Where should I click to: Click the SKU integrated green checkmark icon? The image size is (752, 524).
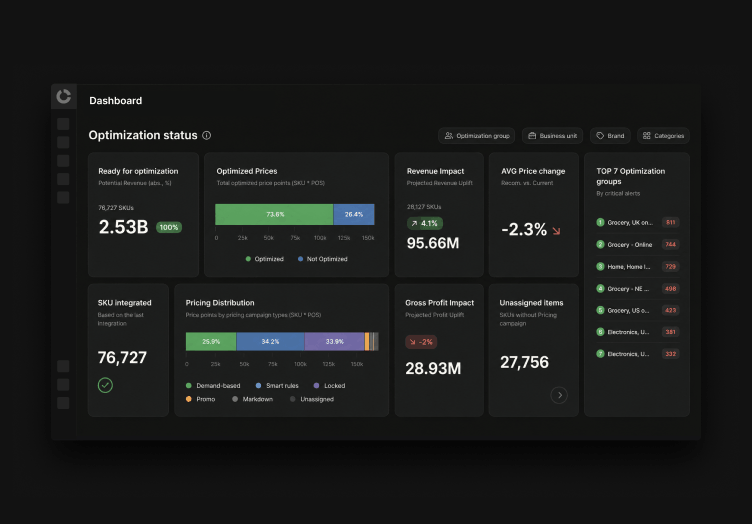coord(106,385)
